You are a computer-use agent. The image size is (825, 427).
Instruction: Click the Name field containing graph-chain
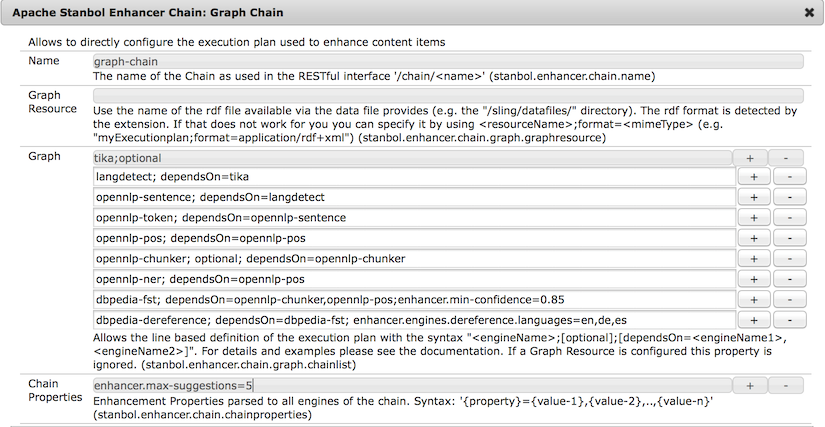point(447,61)
